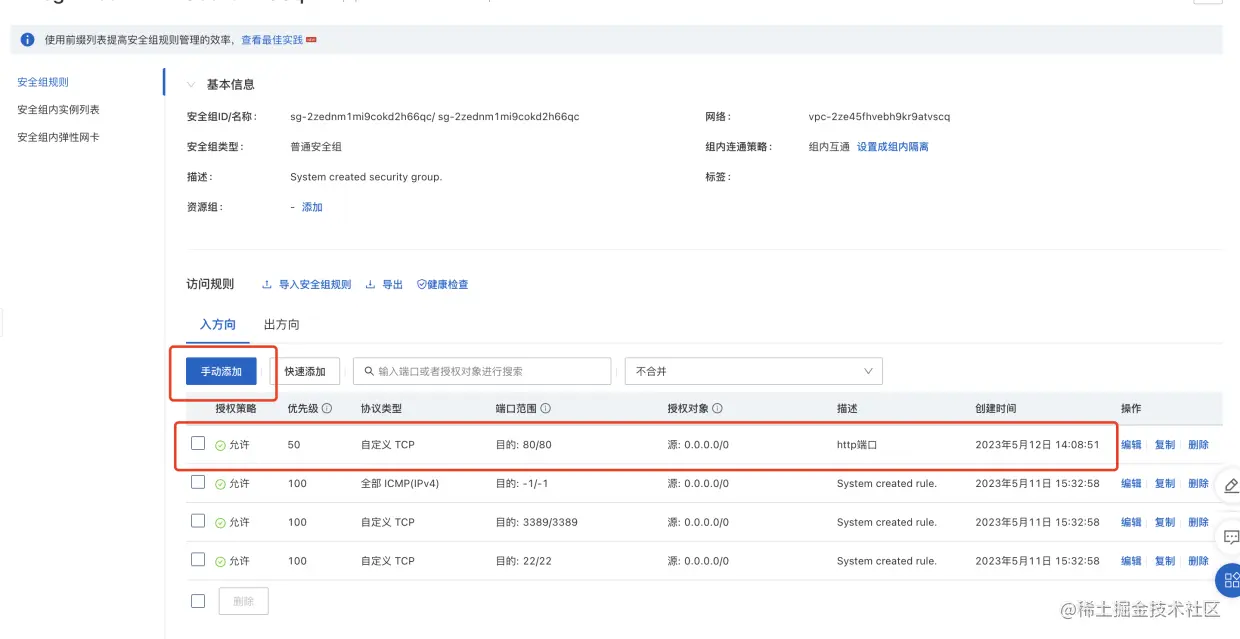
Task: Click 编辑 for the 22/22 rule
Action: (x=1131, y=562)
